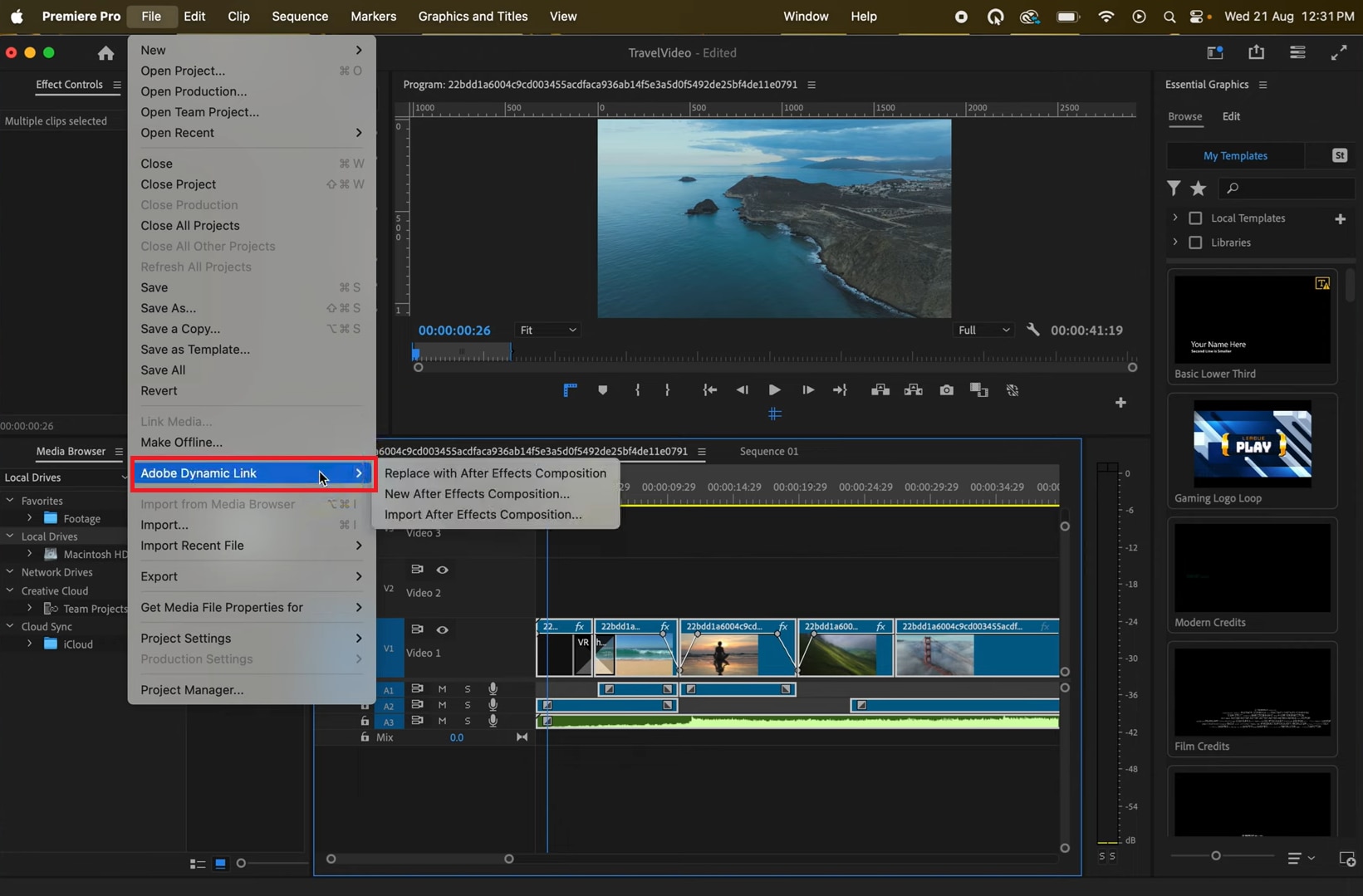Open the Fit zoom level dropdown
The width and height of the screenshot is (1363, 896).
[x=547, y=330]
